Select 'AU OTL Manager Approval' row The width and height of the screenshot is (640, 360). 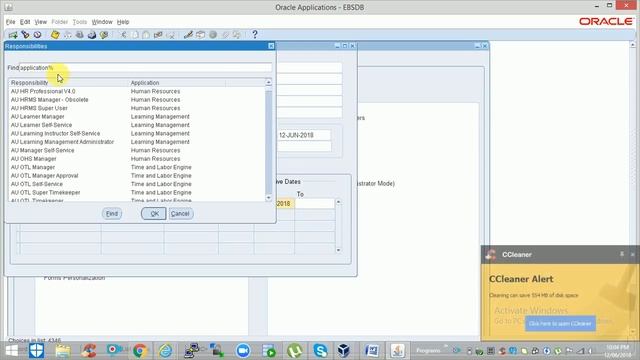click(x=137, y=176)
